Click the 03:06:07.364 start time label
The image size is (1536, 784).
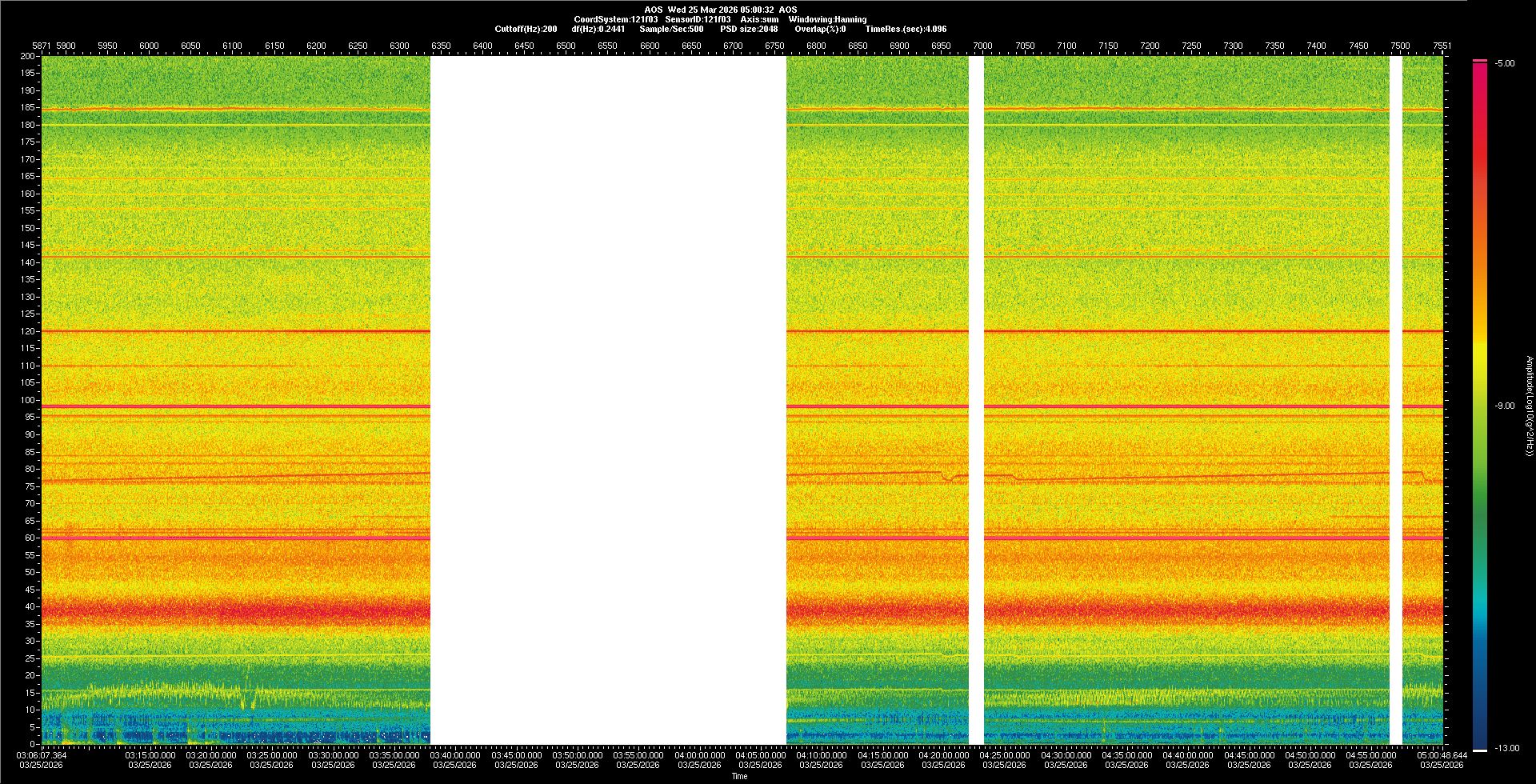coord(42,754)
